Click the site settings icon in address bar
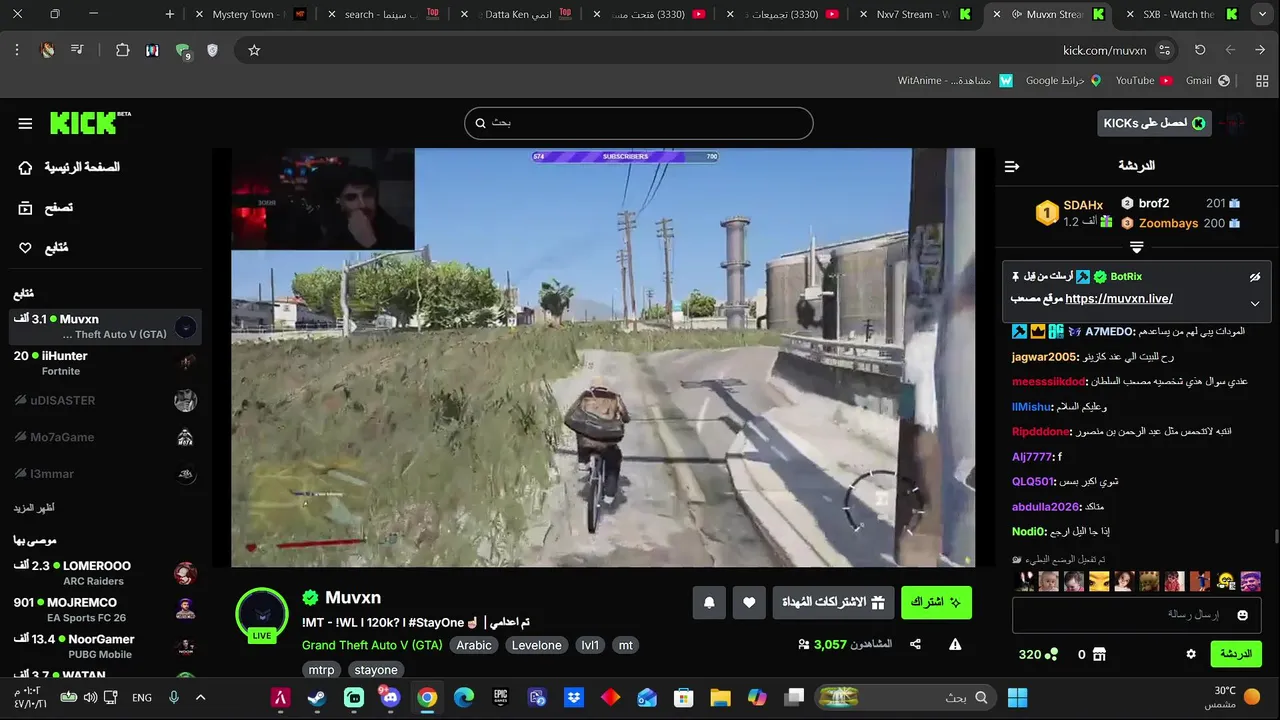1280x720 pixels. (x=1164, y=50)
